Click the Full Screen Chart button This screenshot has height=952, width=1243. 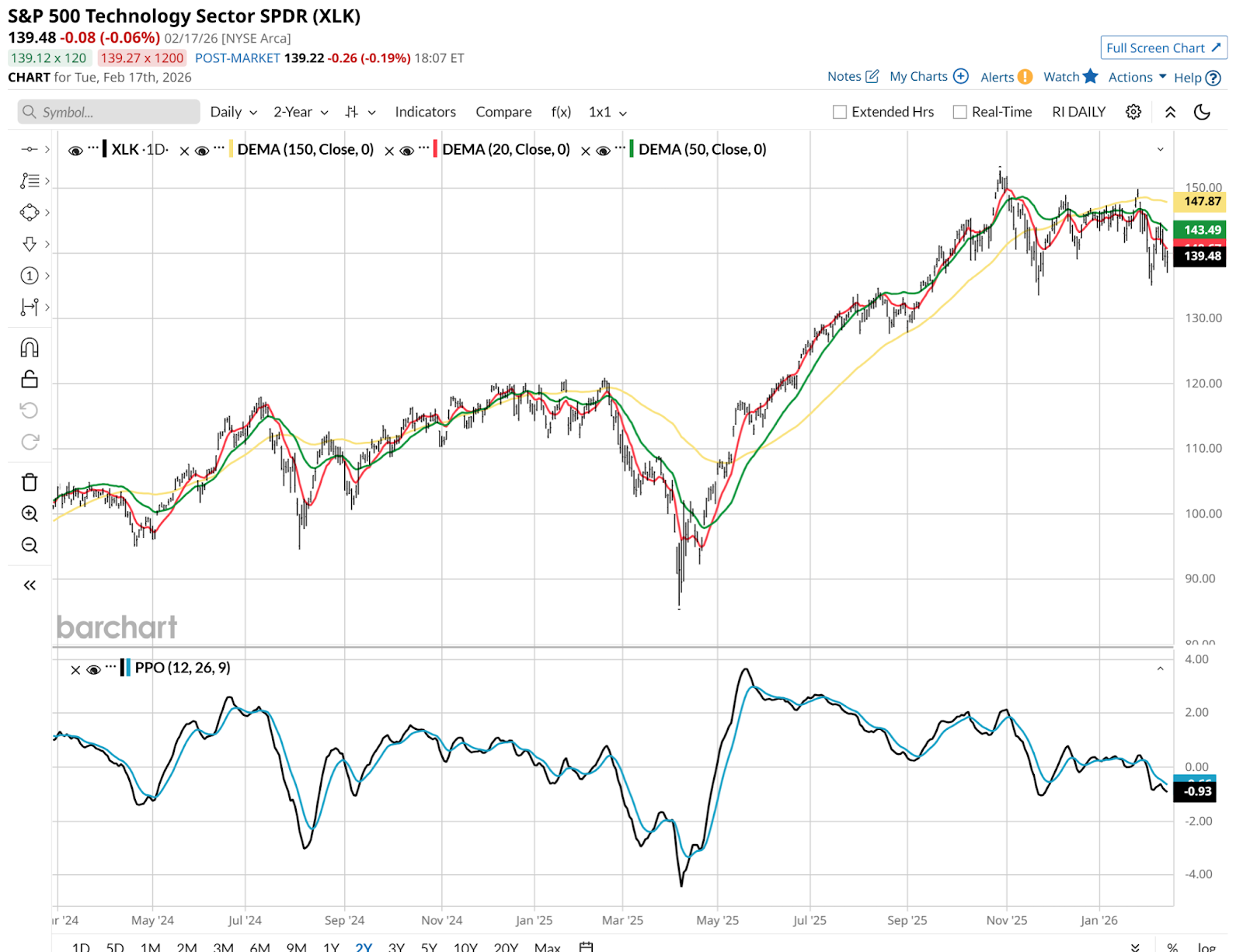tap(1163, 47)
